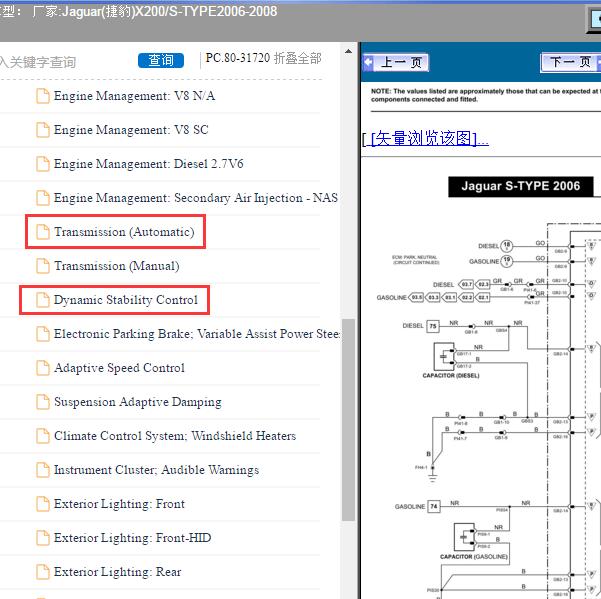The width and height of the screenshot is (601, 599).
Task: Open Adaptive Speed Control entry
Action: pyautogui.click(x=119, y=368)
